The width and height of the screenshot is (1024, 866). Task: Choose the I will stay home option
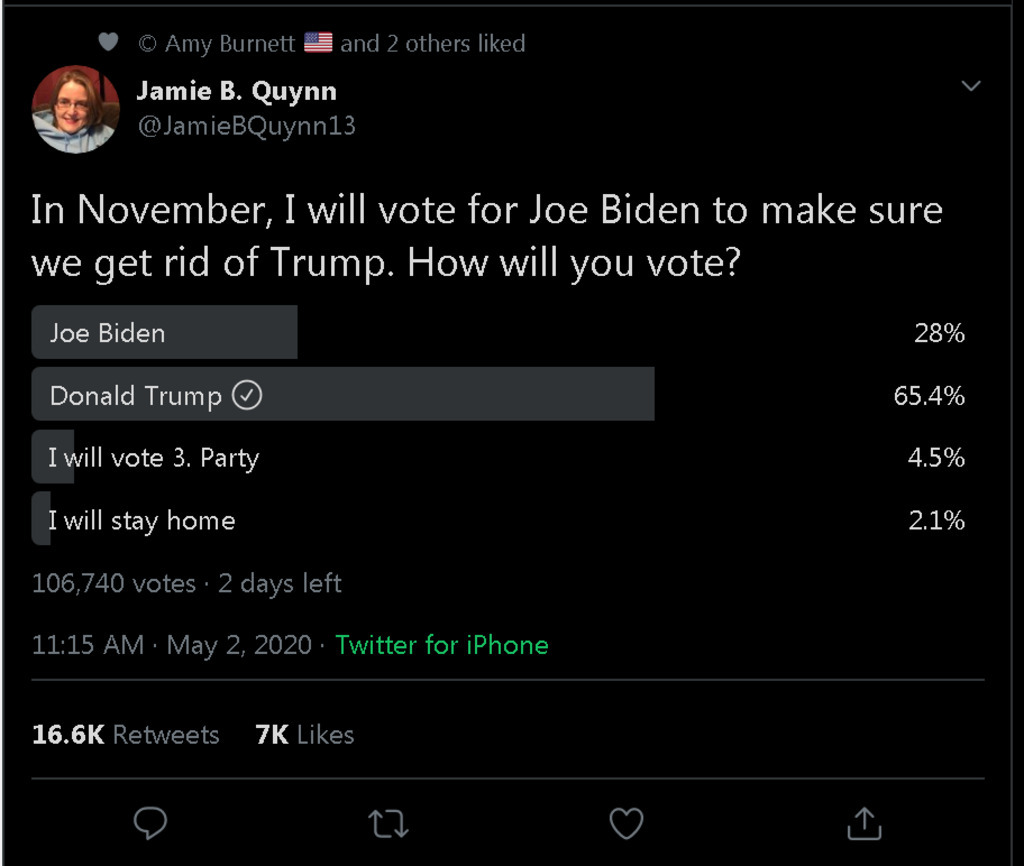(x=141, y=520)
